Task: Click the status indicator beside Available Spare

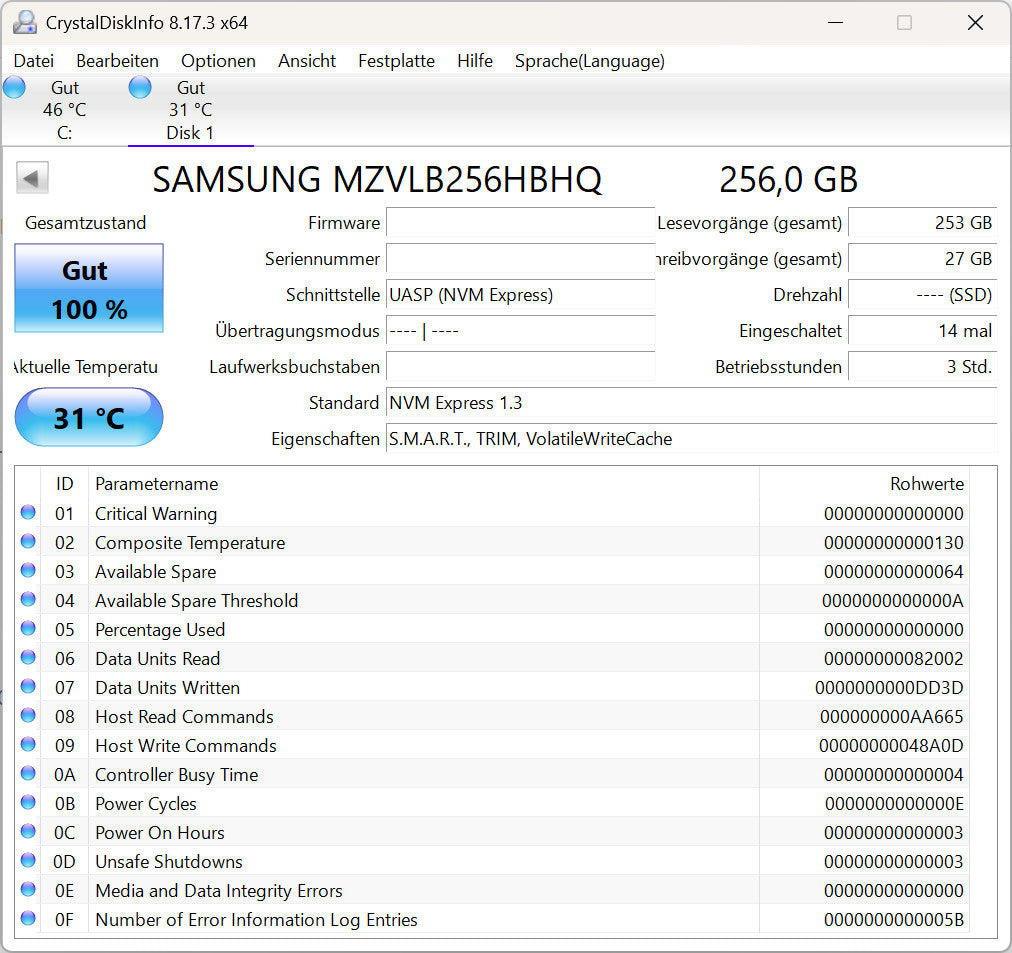Action: [x=29, y=571]
